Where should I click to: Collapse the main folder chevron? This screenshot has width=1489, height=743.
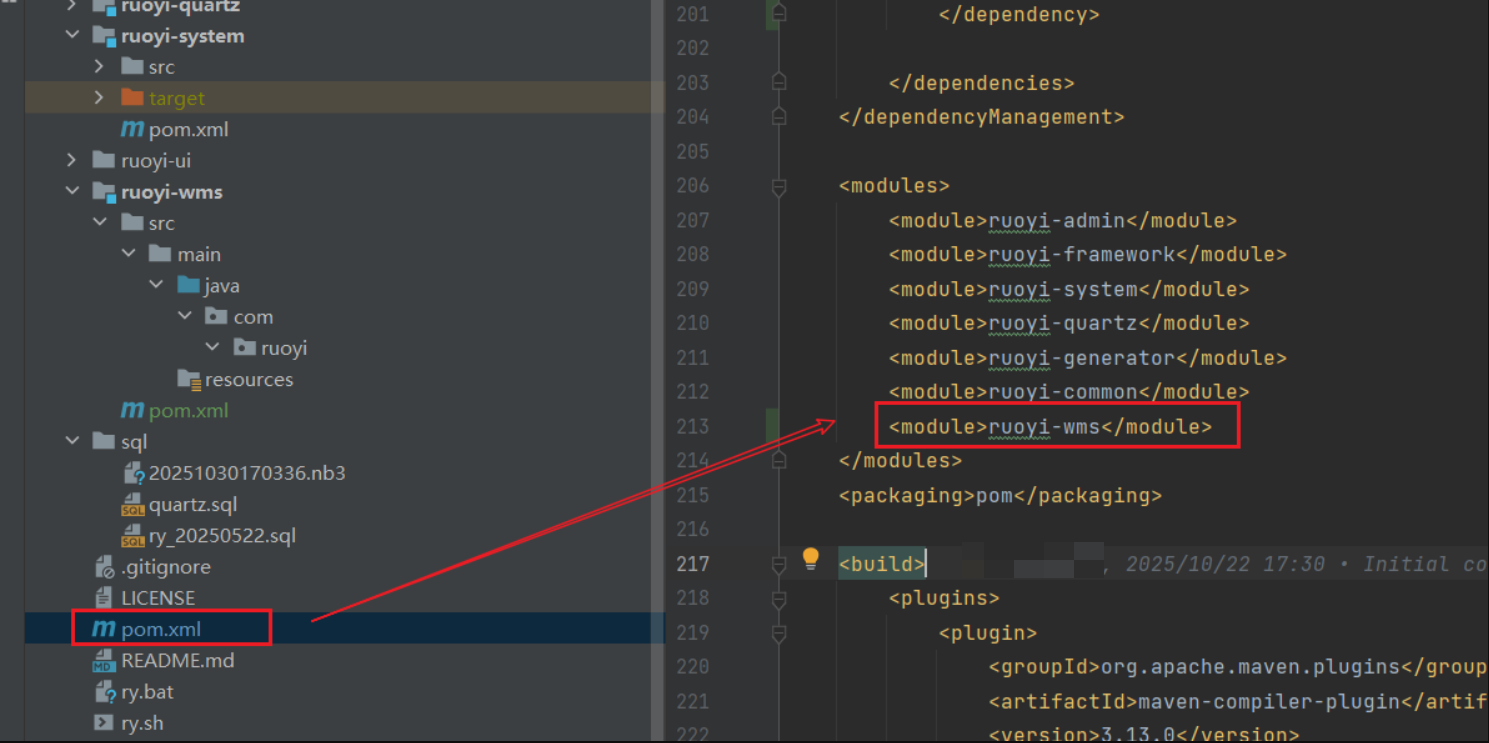(x=128, y=254)
